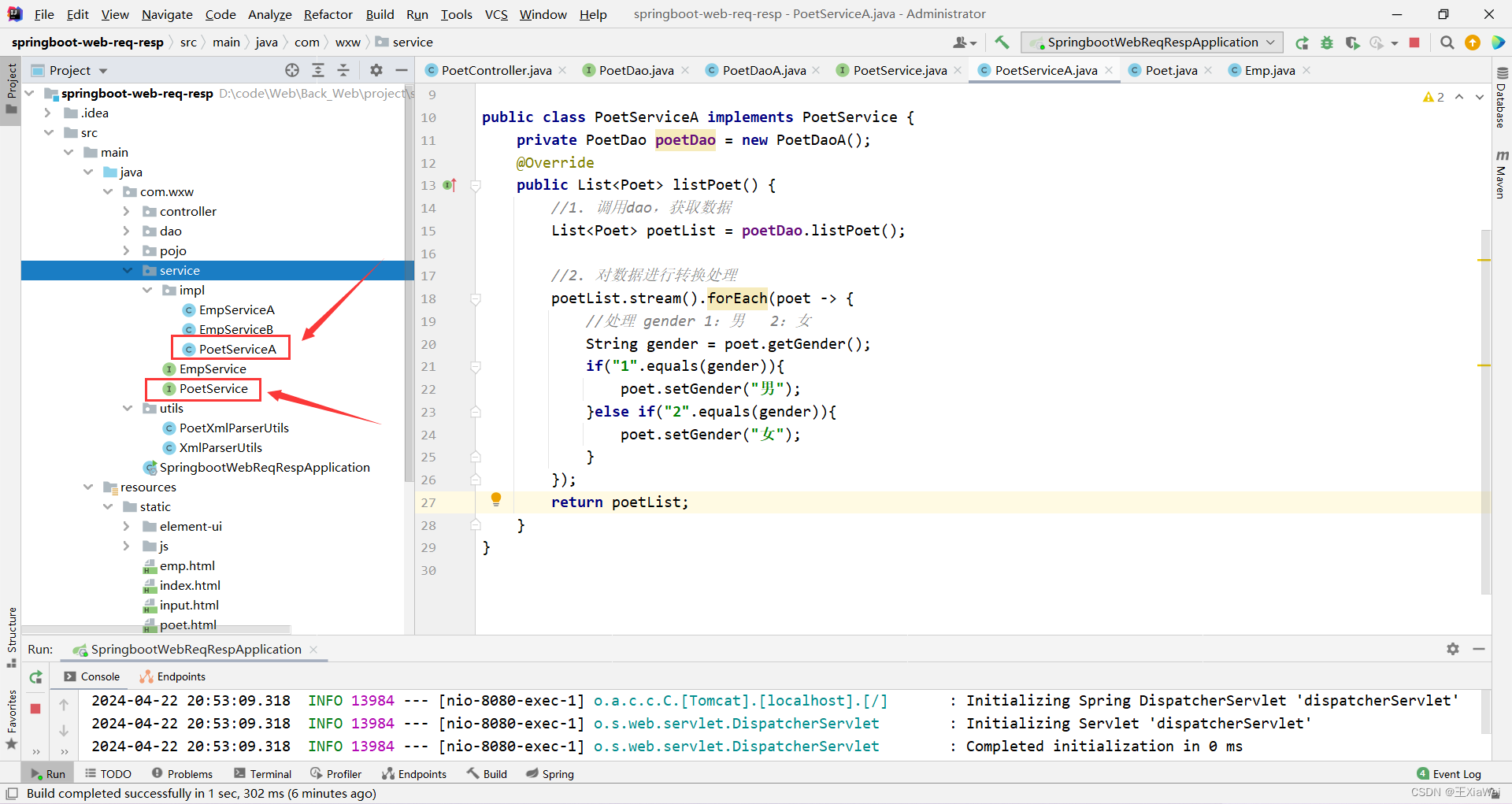
Task: Click the implements gutter icon on line 13
Action: pos(450,185)
